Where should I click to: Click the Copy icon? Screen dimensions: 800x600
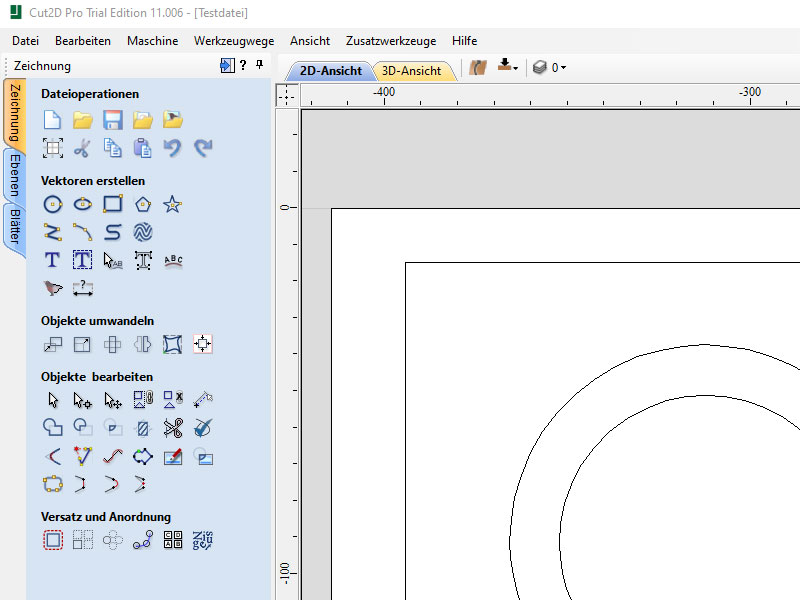(113, 148)
